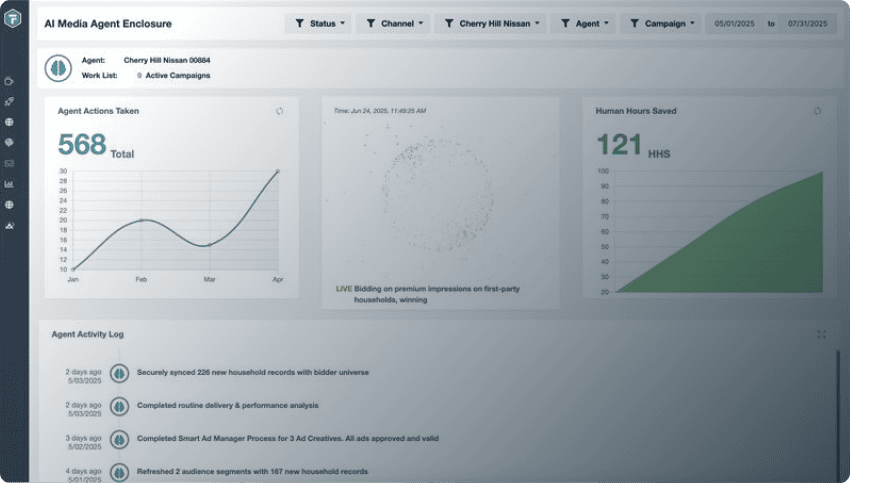Click the Activity Log vertical scrollbar
The width and height of the screenshot is (870, 483).
pos(838,400)
